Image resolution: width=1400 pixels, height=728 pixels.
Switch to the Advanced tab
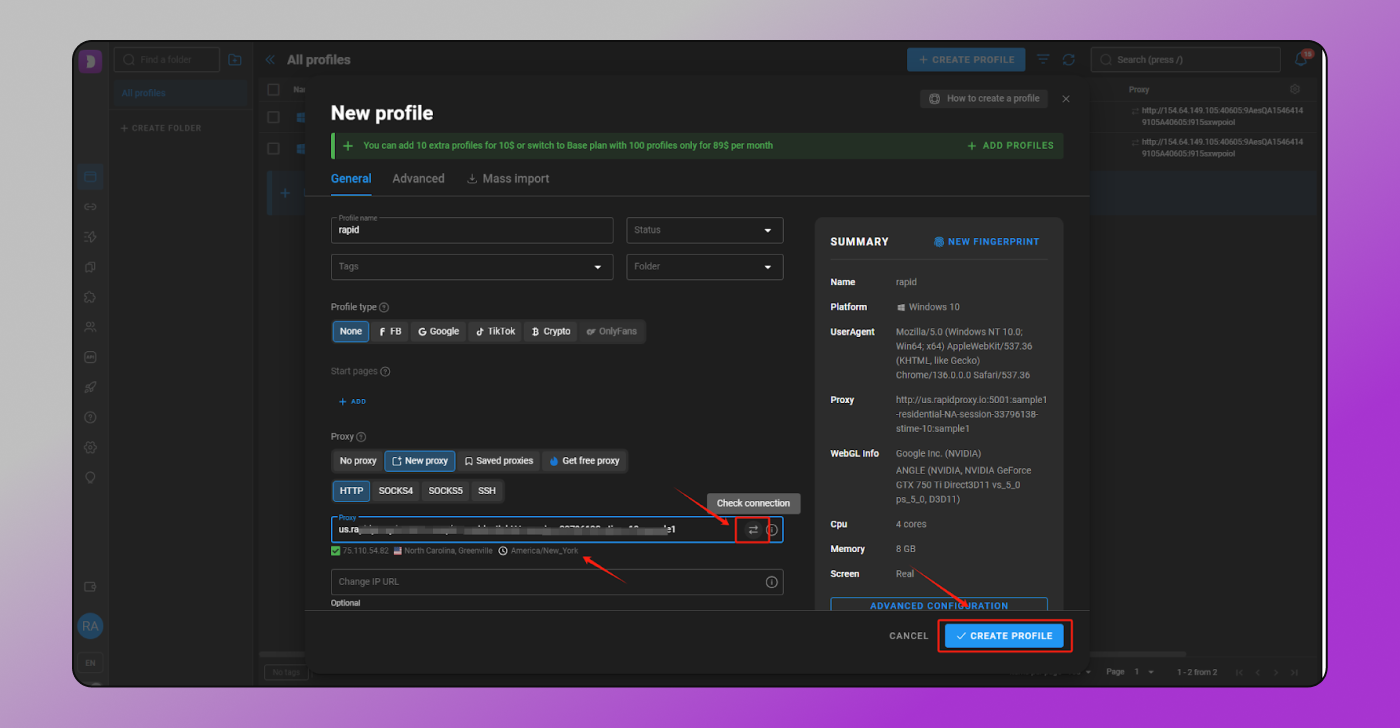[418, 179]
